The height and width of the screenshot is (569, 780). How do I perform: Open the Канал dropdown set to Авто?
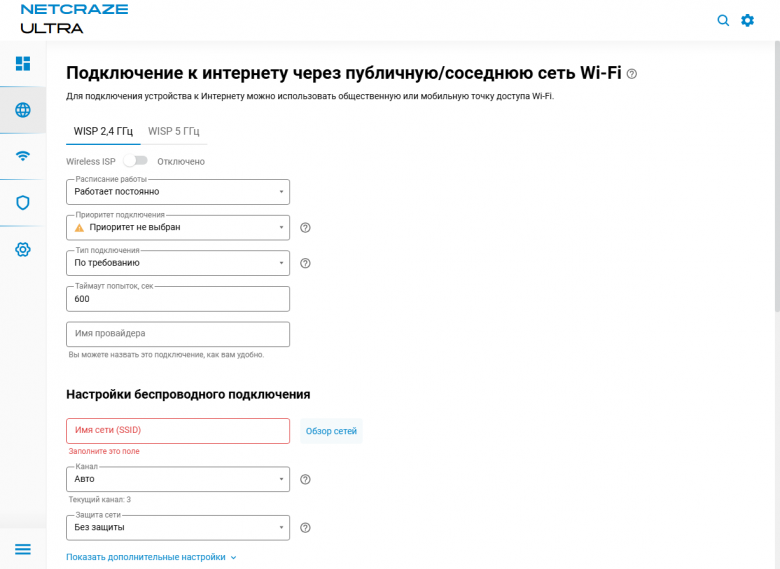coord(178,479)
